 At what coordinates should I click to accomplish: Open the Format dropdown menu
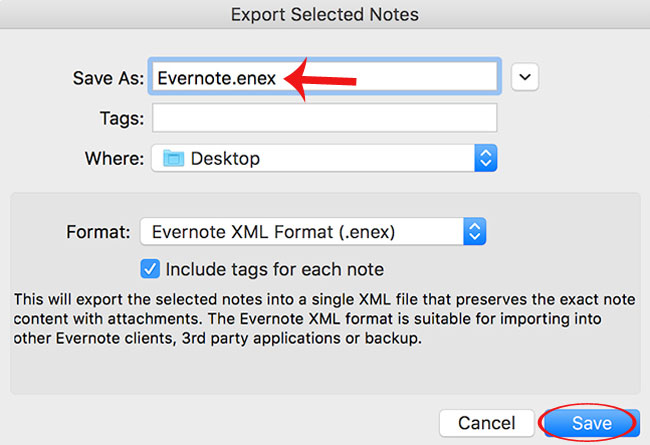(313, 231)
